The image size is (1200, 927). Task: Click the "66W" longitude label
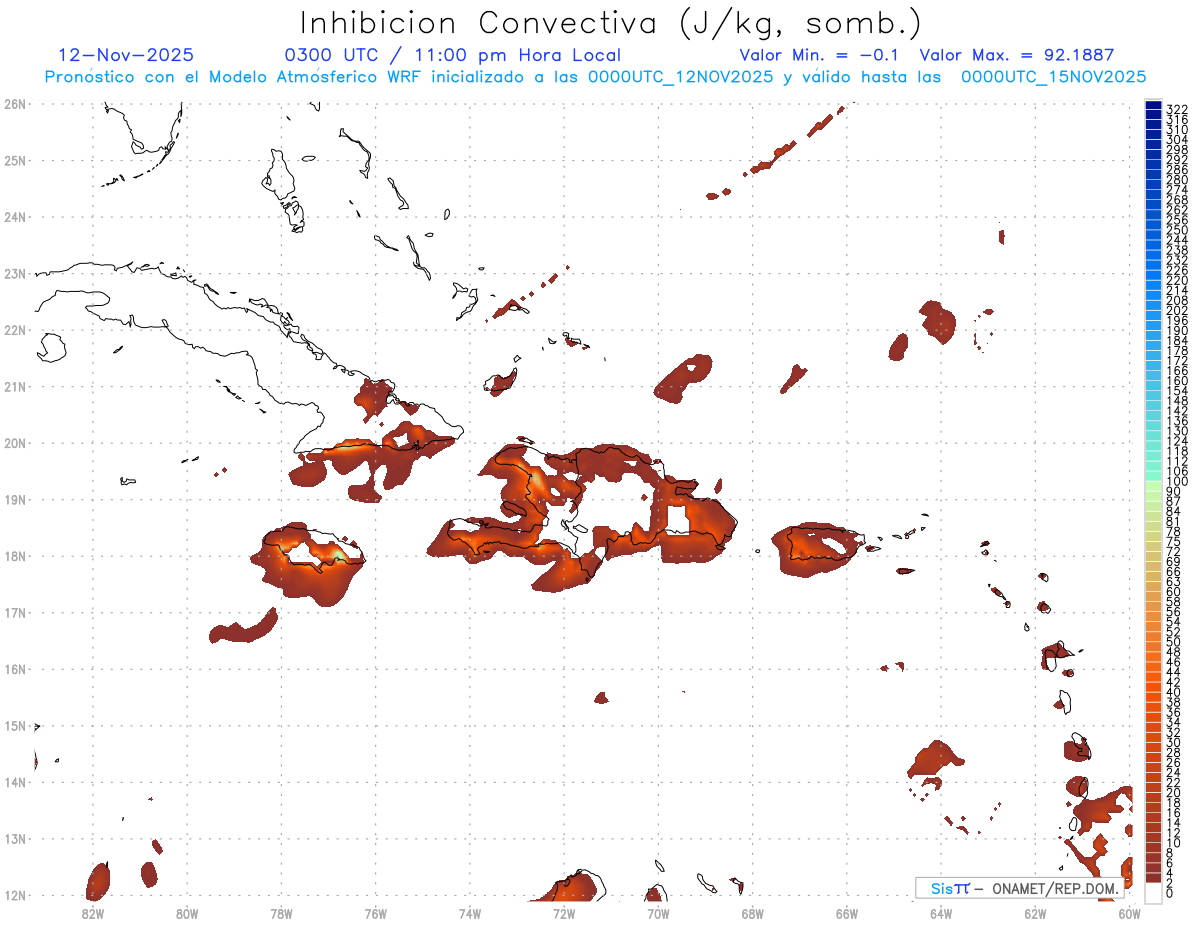[x=847, y=913]
